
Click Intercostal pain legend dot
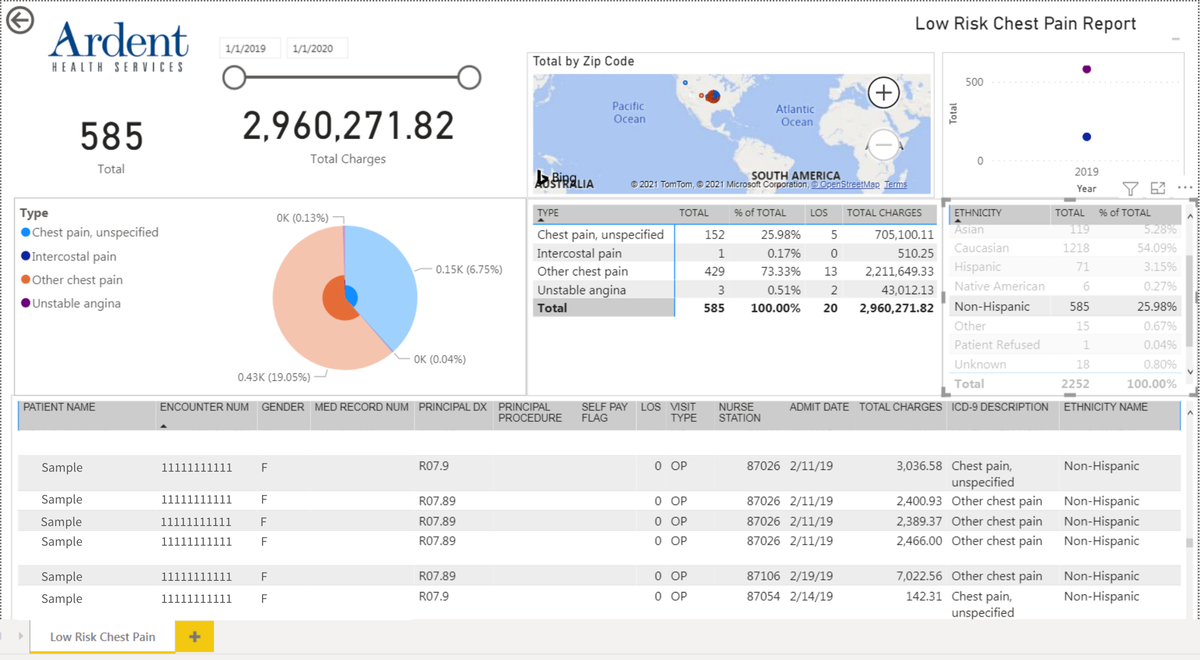tap(25, 257)
